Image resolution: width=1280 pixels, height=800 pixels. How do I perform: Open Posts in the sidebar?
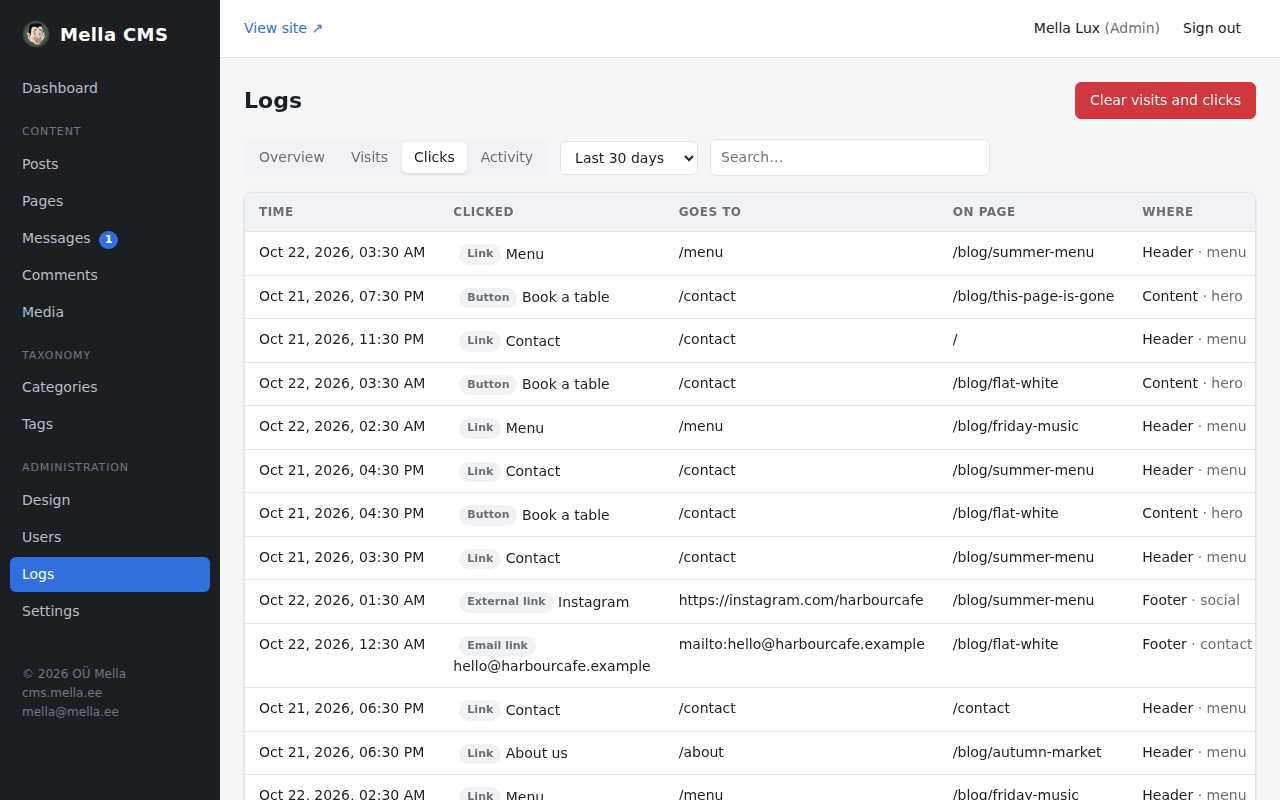pyautogui.click(x=110, y=164)
